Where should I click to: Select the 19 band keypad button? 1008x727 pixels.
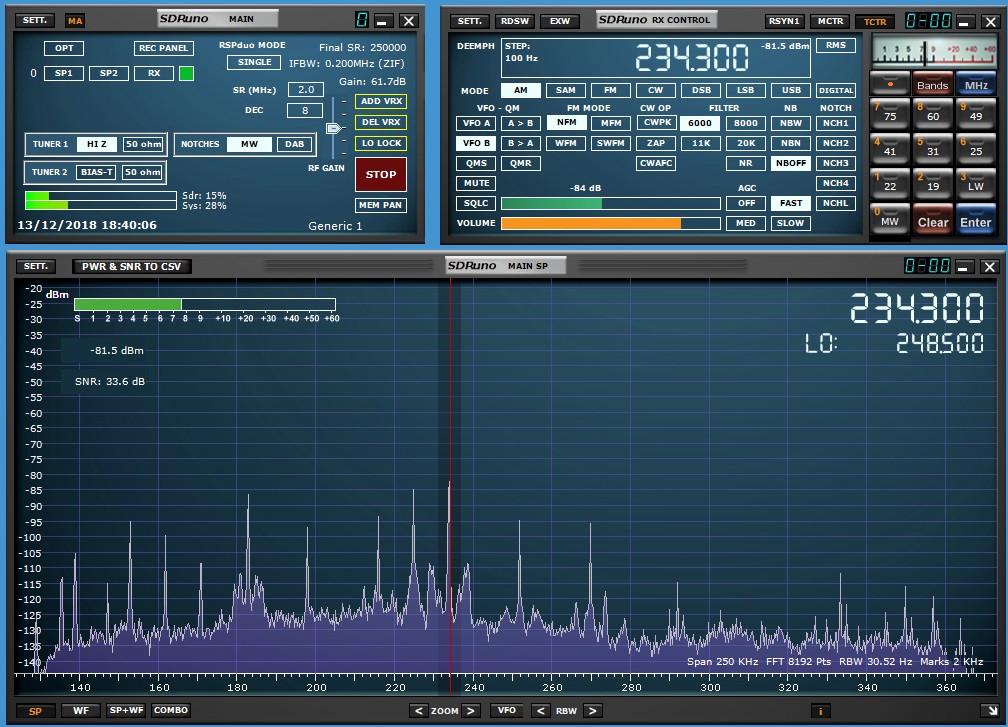933,184
